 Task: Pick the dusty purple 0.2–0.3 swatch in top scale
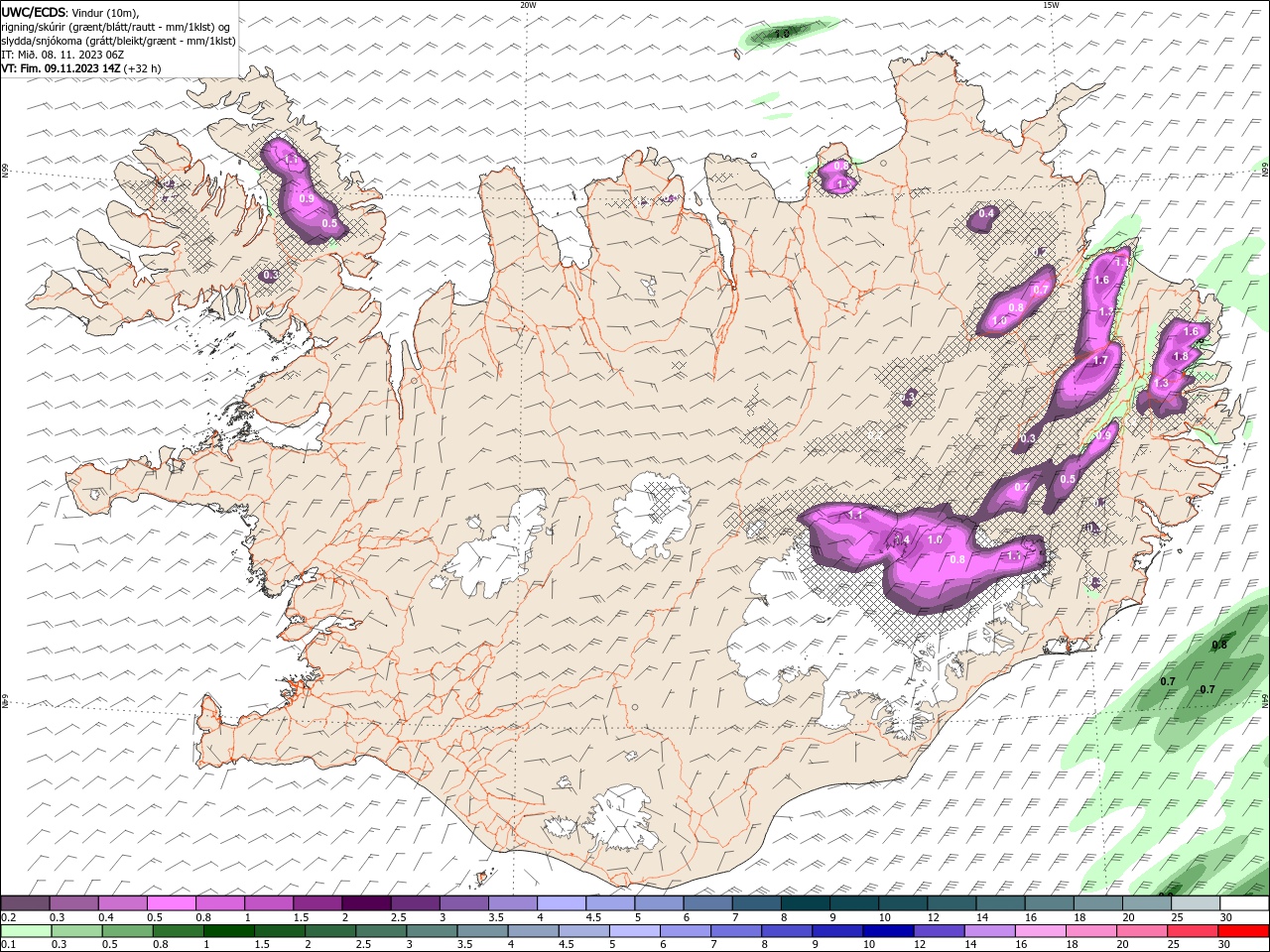[25, 903]
